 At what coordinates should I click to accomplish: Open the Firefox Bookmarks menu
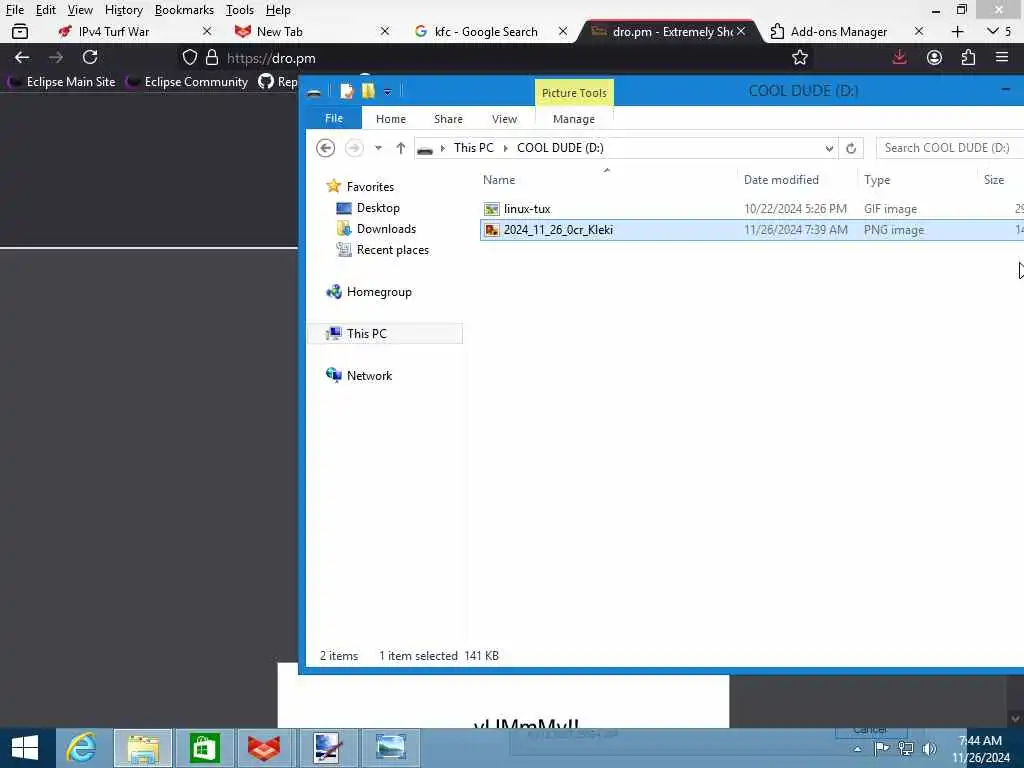184,10
